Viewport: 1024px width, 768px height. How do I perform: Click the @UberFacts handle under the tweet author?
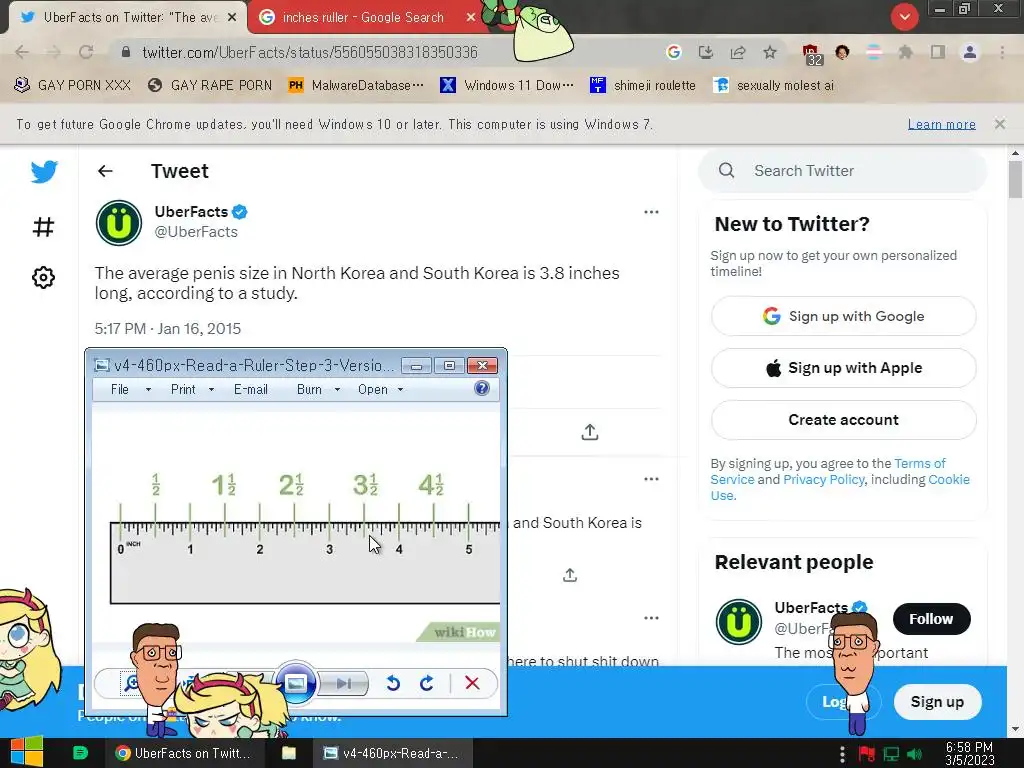click(x=196, y=232)
